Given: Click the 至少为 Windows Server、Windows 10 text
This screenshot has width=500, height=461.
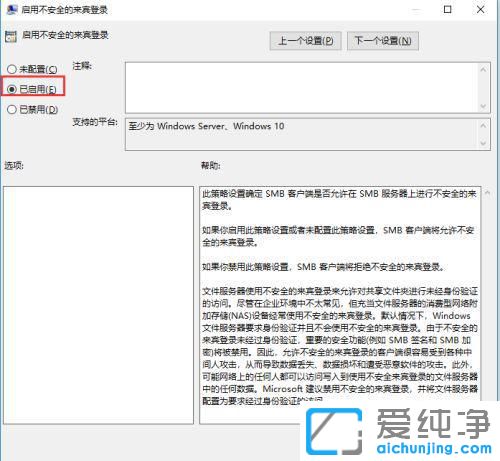Looking at the screenshot, I should [206, 126].
